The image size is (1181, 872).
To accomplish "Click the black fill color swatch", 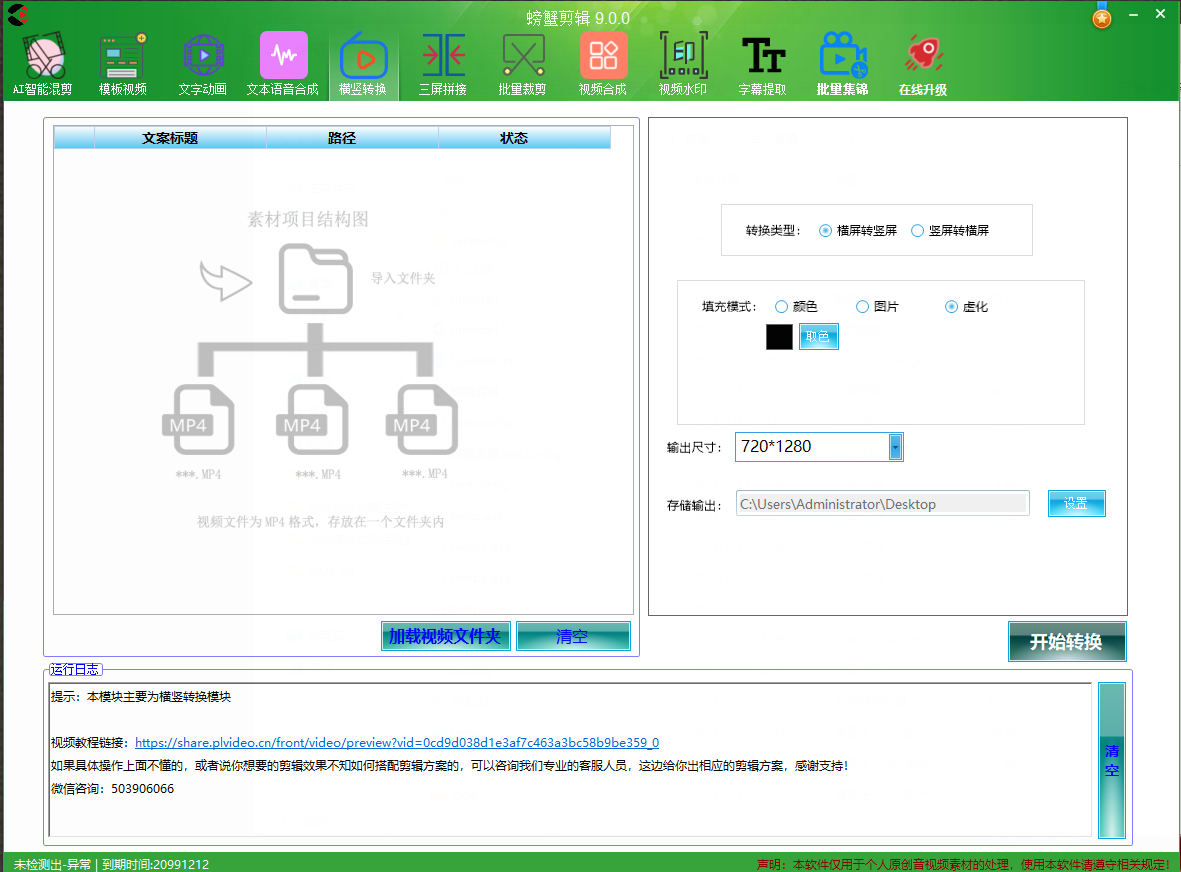I will [779, 337].
